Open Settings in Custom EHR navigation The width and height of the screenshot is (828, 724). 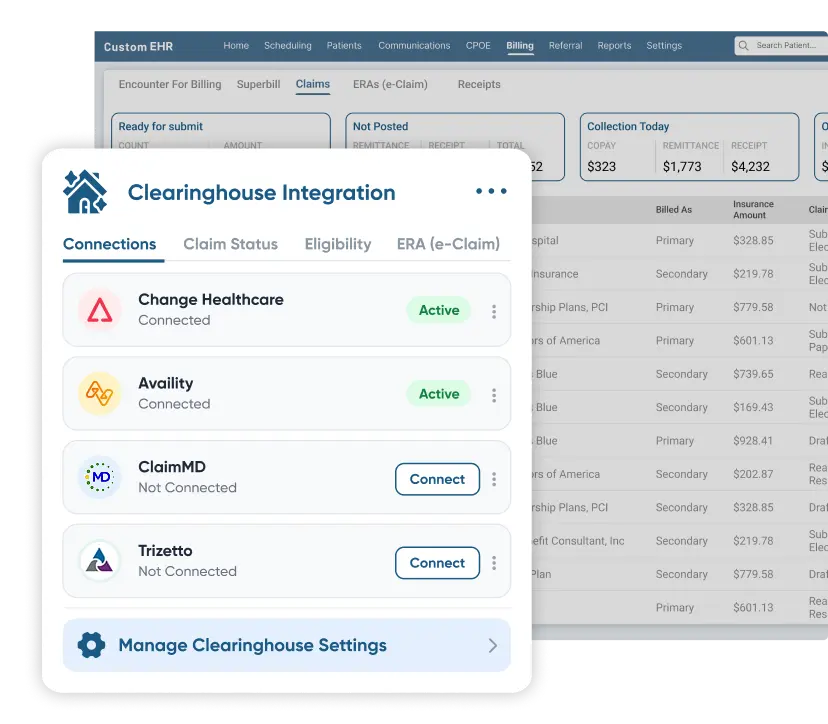(x=664, y=45)
